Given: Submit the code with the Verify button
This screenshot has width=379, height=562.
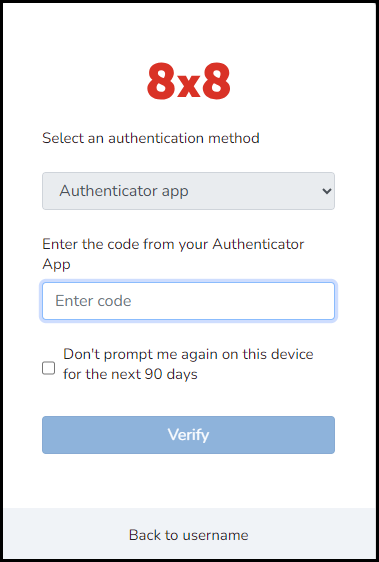Looking at the screenshot, I should [189, 435].
